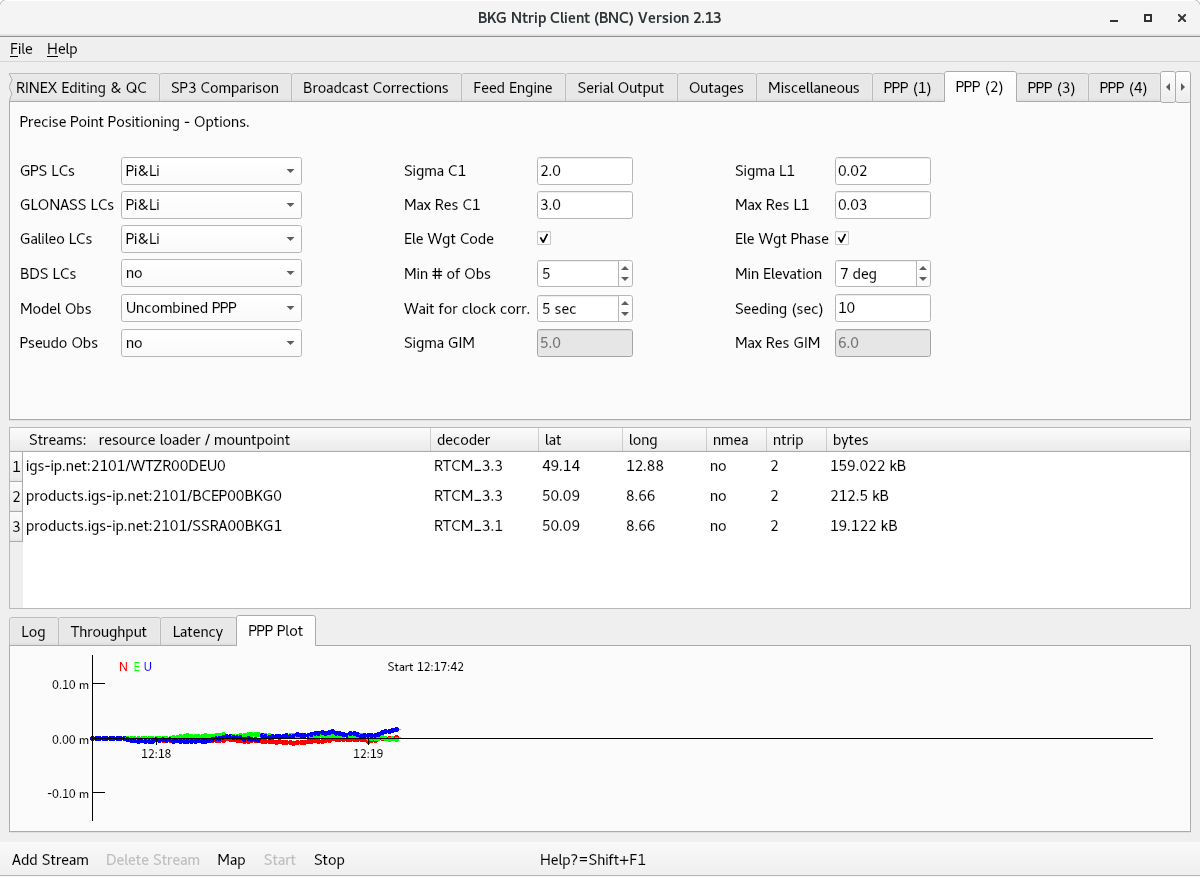This screenshot has width=1200, height=877.
Task: Click the Add Stream button
Action: point(50,860)
